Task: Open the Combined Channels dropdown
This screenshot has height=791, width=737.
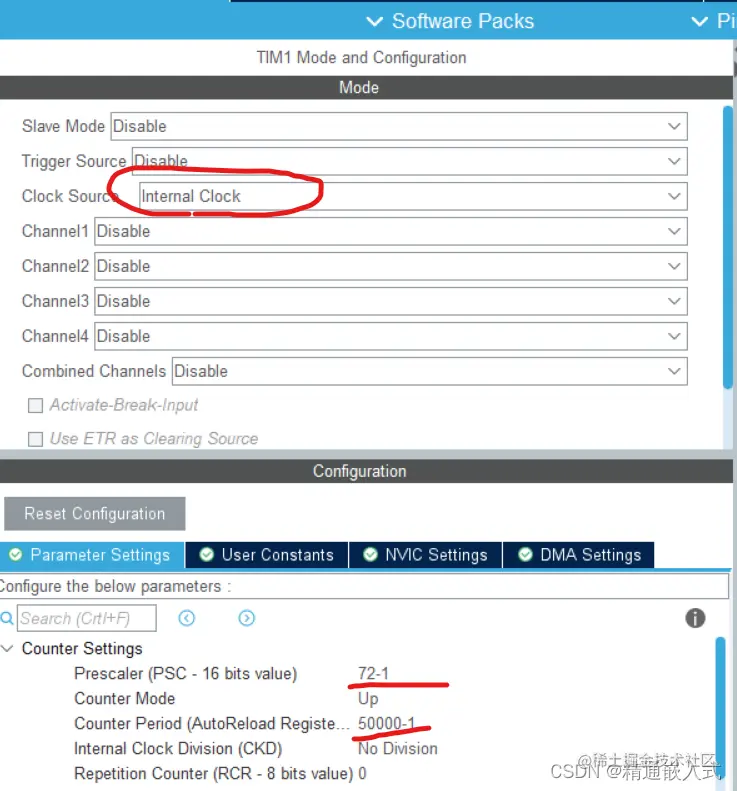Action: (430, 371)
